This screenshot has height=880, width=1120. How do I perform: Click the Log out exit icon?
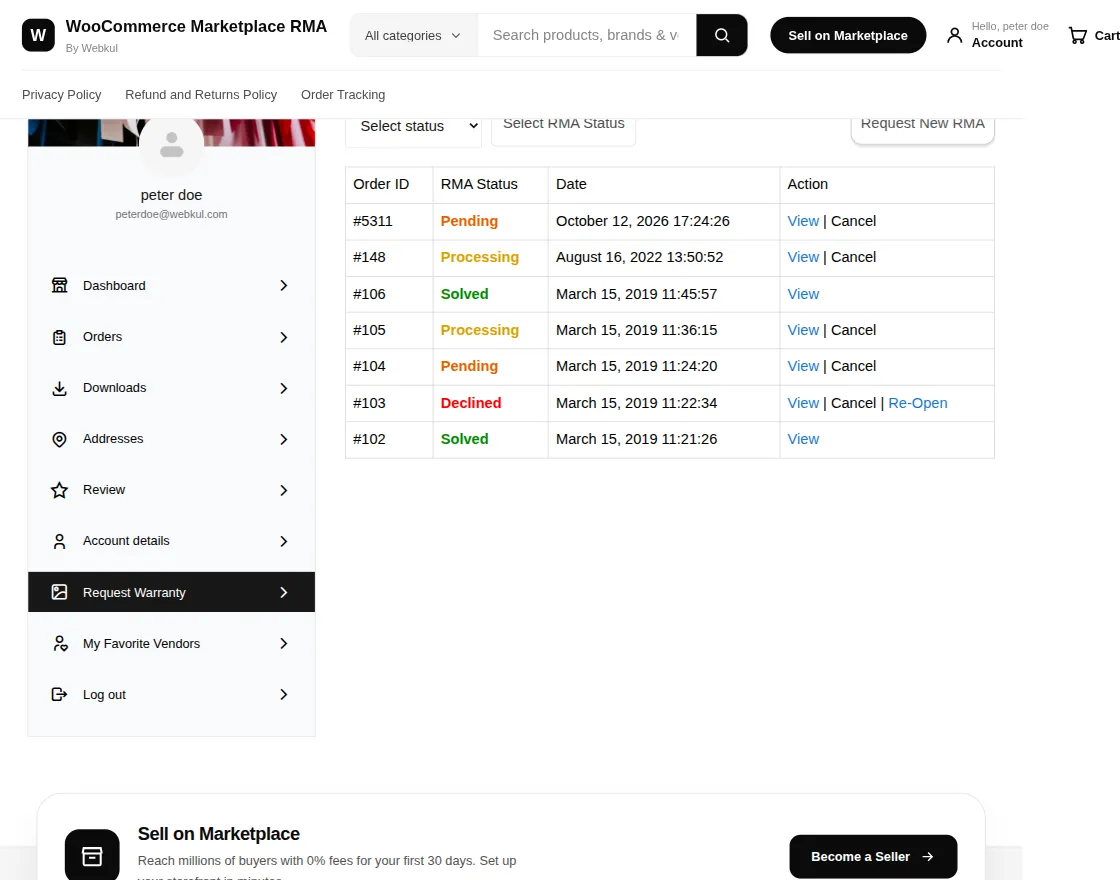tap(59, 694)
